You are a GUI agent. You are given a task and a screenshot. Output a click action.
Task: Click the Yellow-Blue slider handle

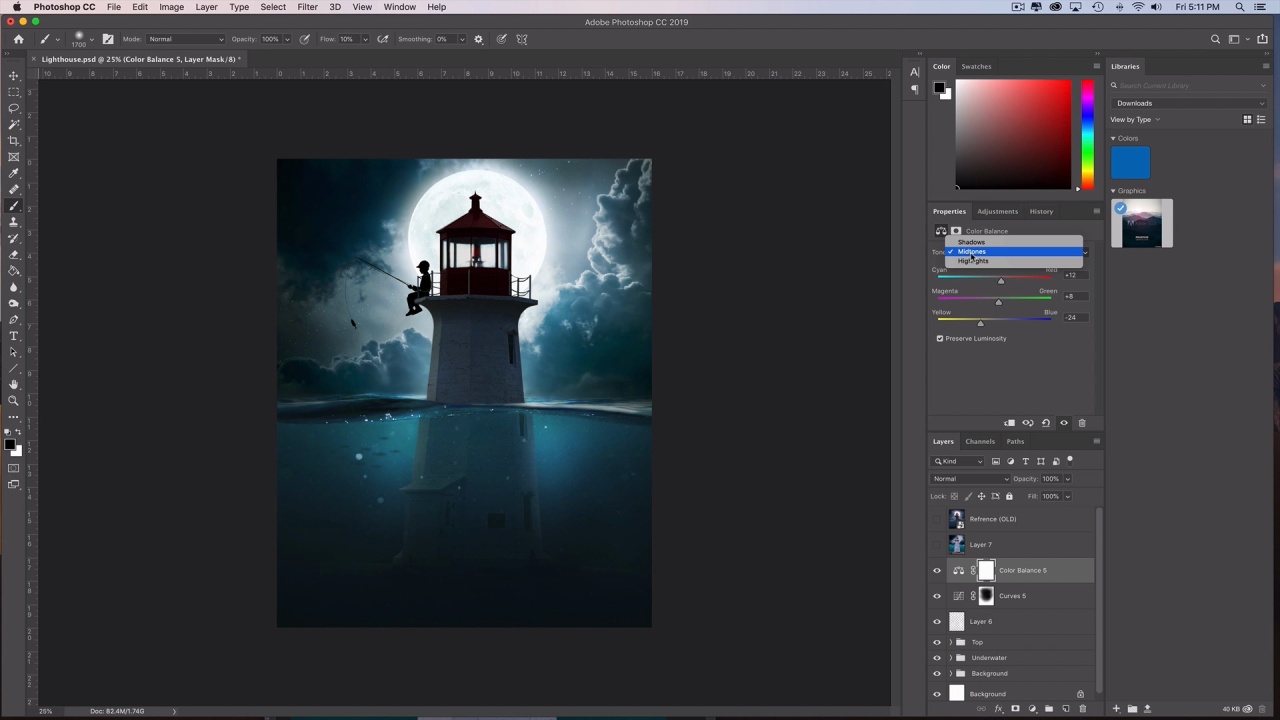click(980, 324)
